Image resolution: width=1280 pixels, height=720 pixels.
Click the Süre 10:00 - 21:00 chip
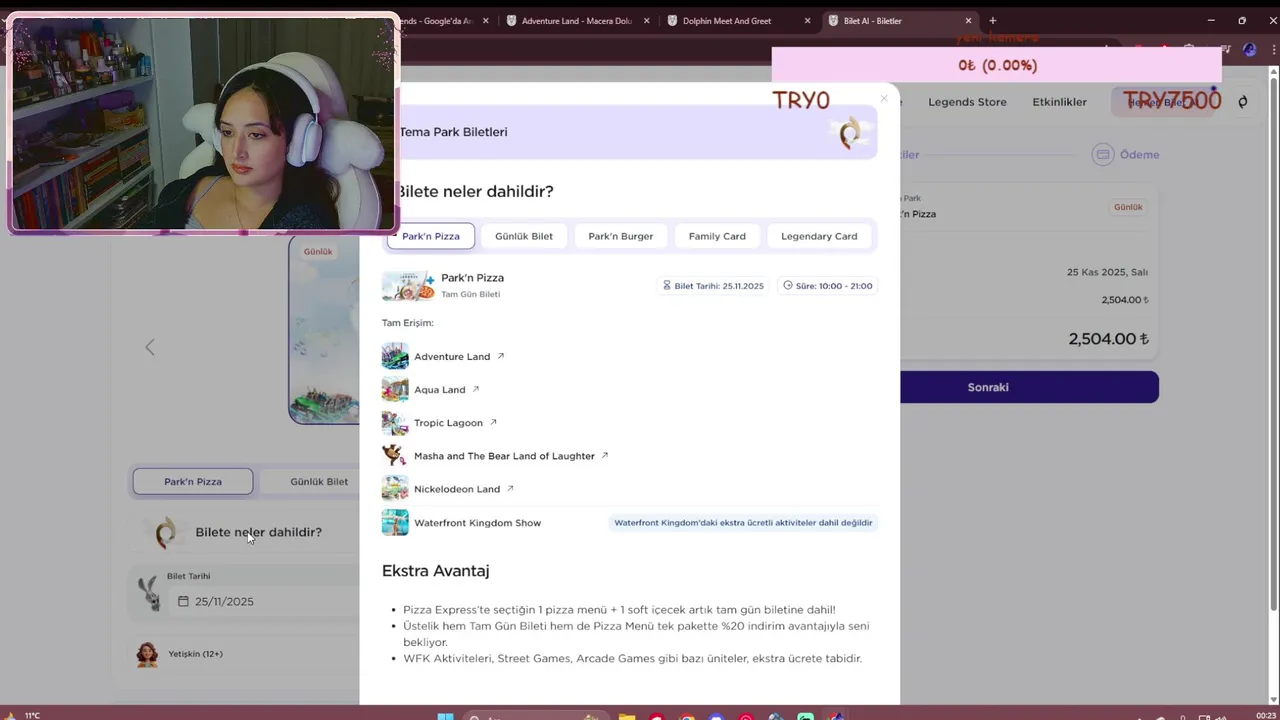[828, 286]
